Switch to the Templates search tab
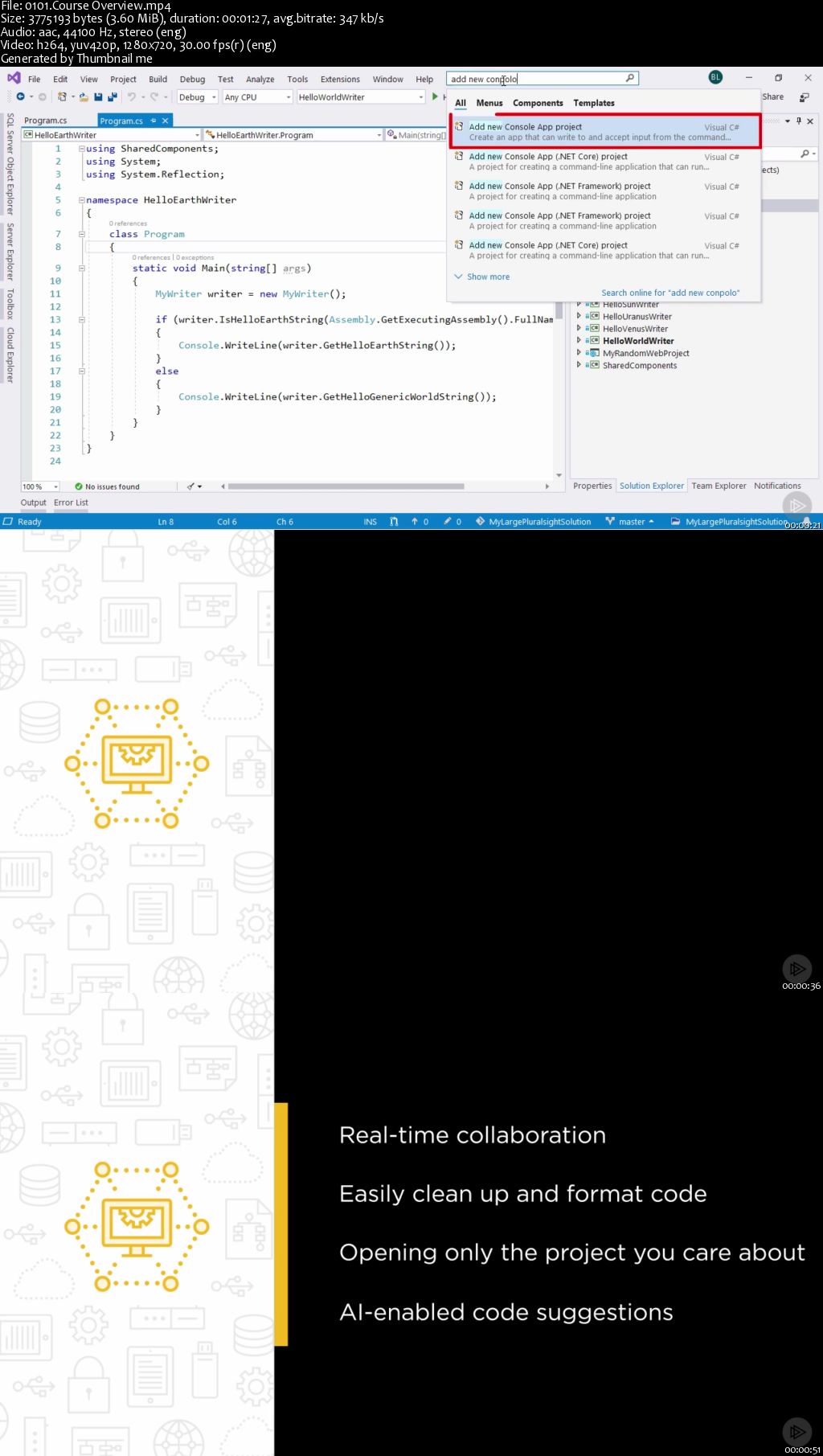 (594, 103)
